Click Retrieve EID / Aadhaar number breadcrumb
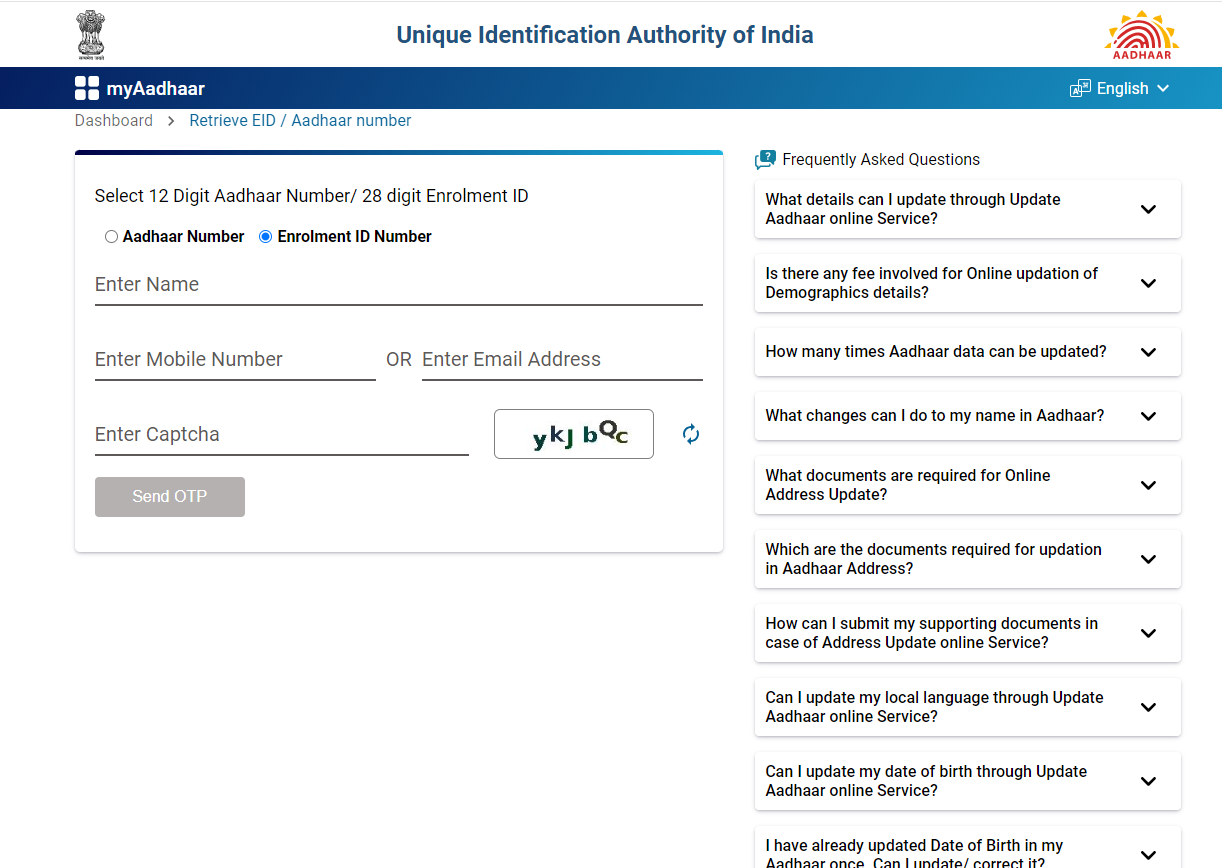The width and height of the screenshot is (1222, 868). tap(300, 121)
